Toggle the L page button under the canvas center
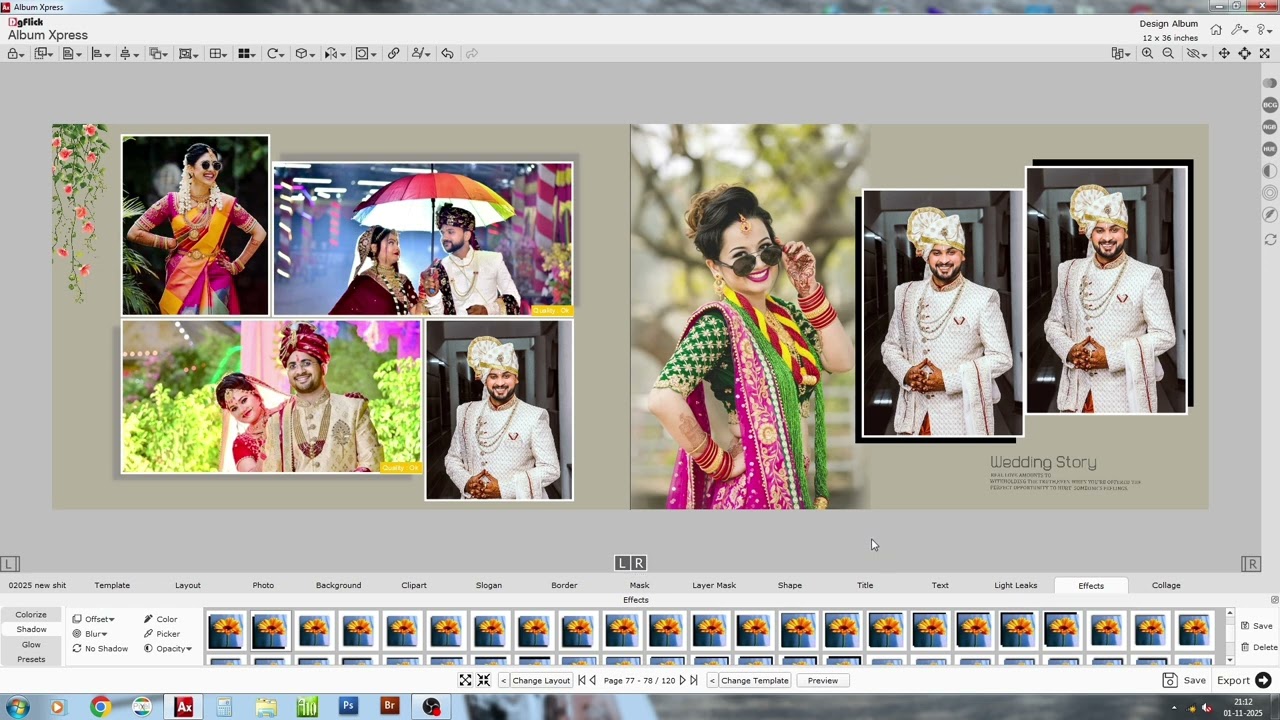 click(622, 563)
